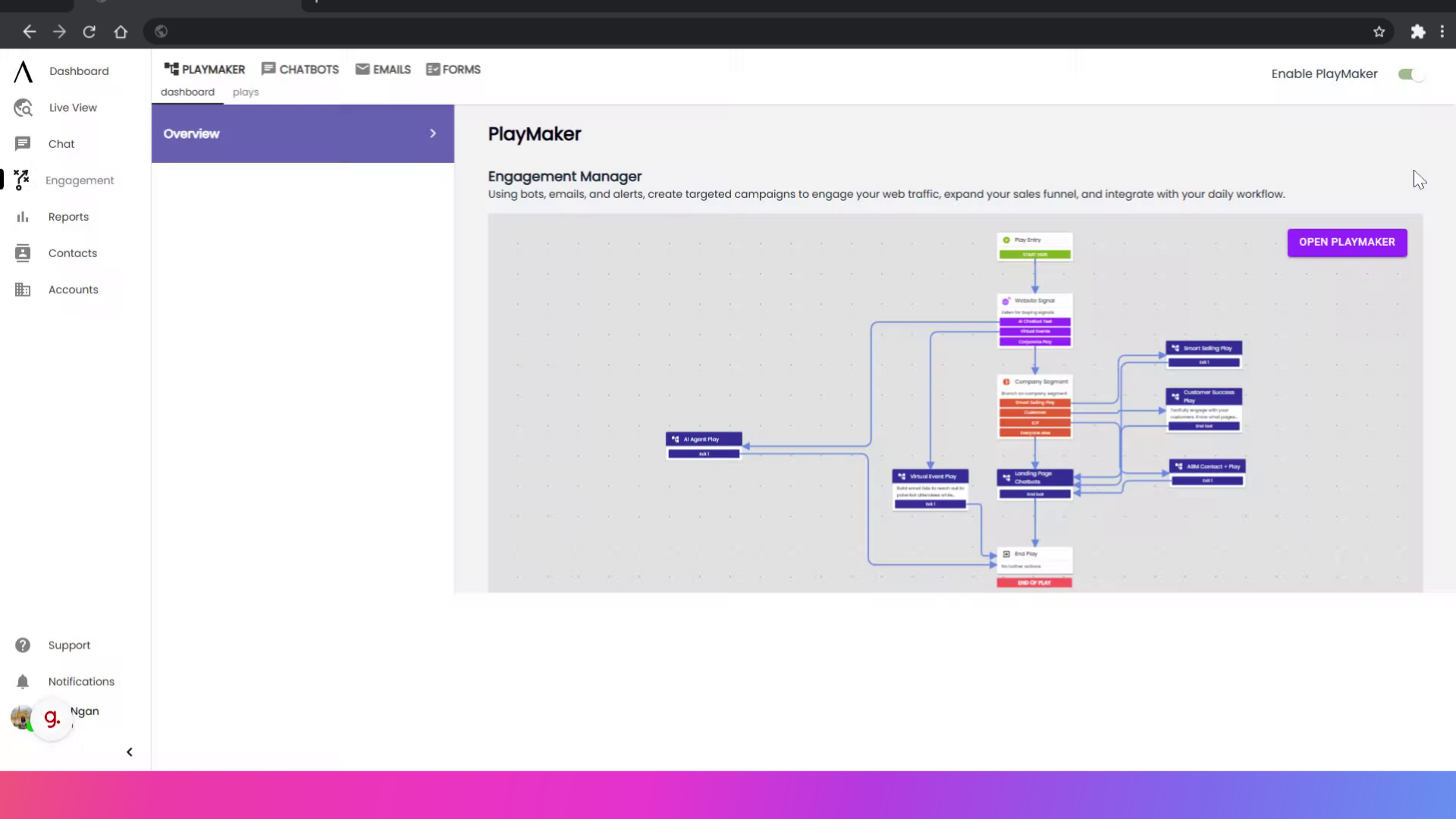Open the Ngan user profile name
This screenshot has width=1456, height=819.
pos(85,711)
